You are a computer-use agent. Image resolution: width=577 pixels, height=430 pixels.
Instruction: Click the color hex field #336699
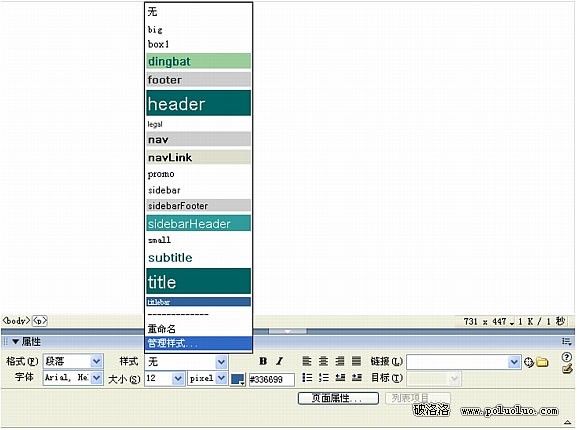[272, 380]
